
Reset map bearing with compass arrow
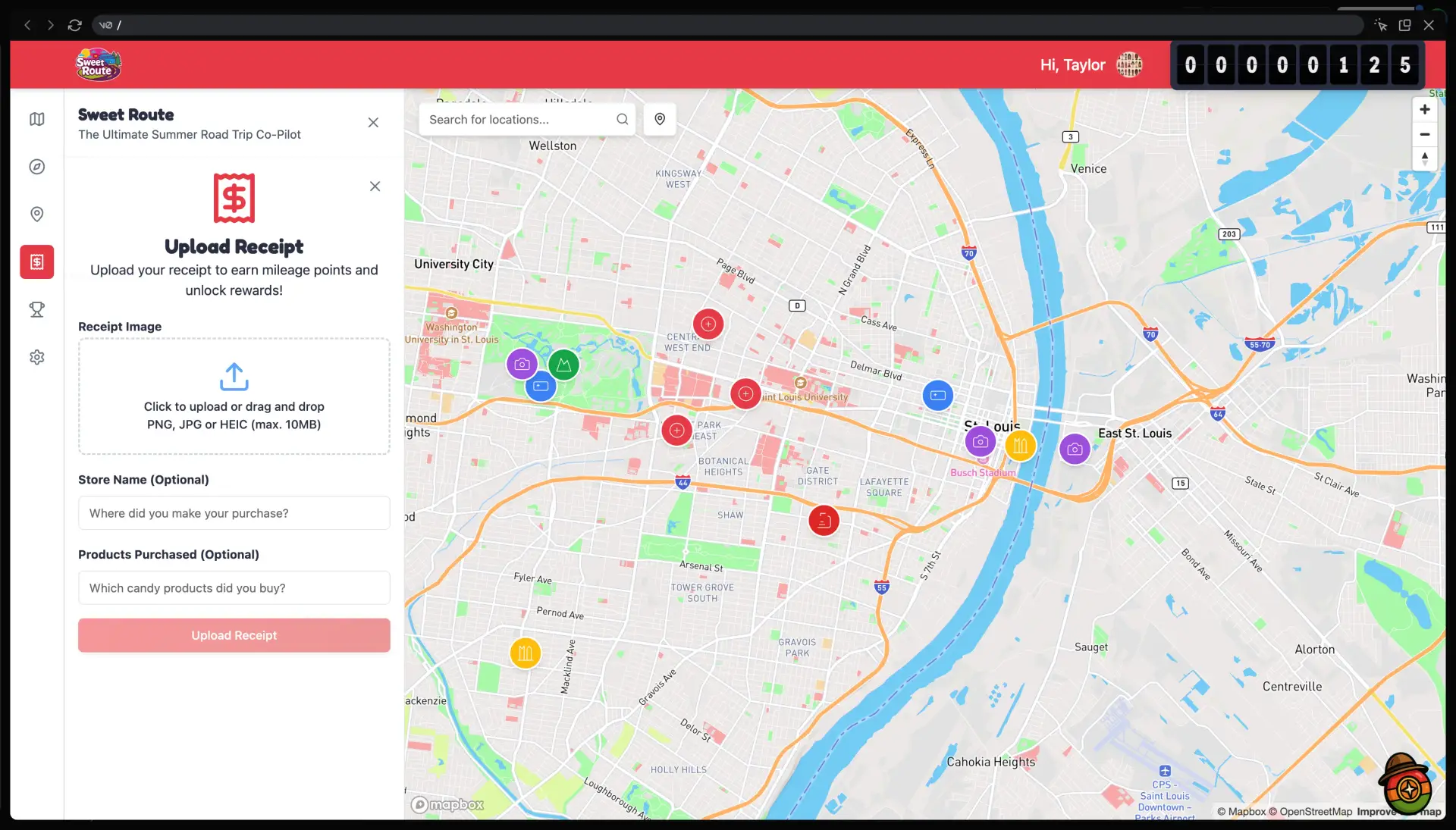pyautogui.click(x=1425, y=158)
